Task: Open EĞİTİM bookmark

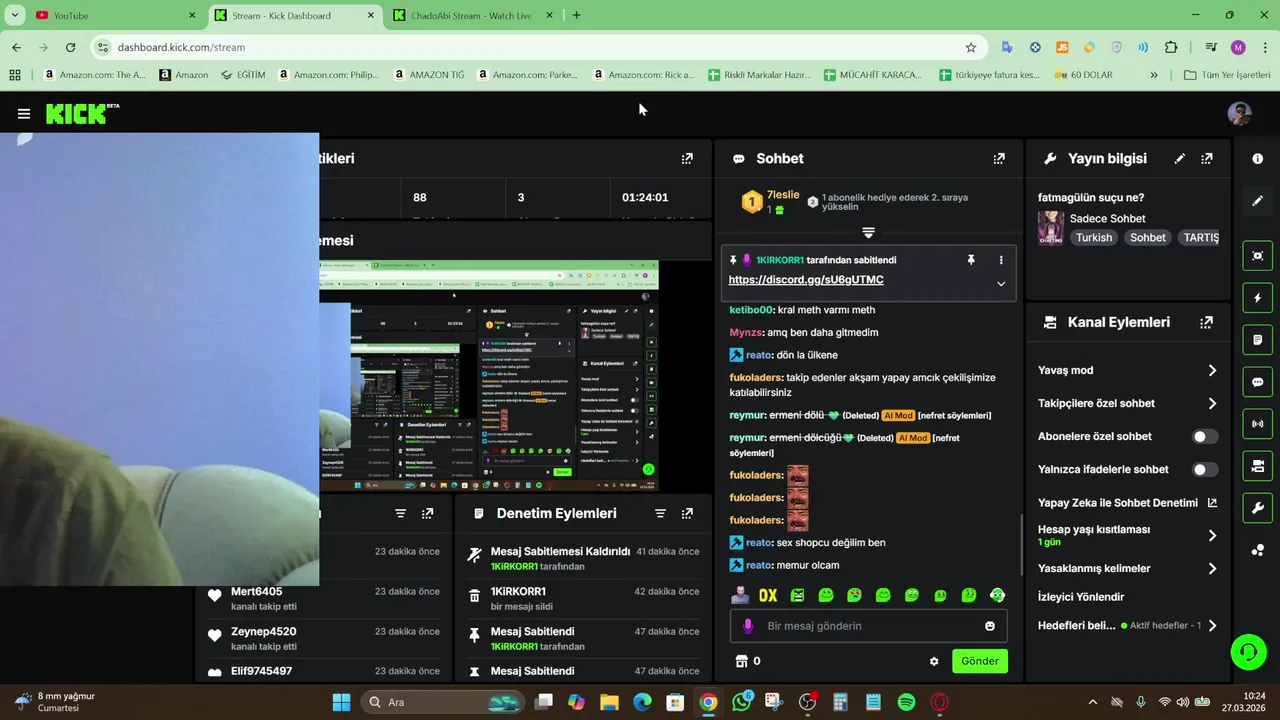Action: tap(243, 75)
